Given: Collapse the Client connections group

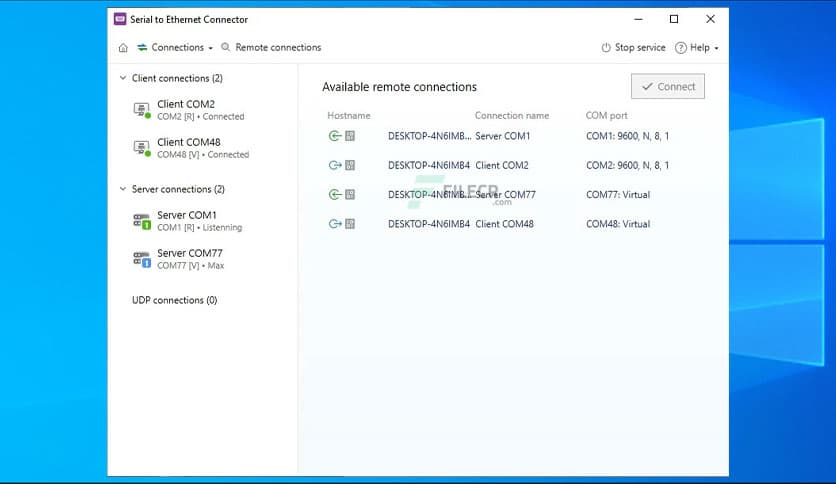Looking at the screenshot, I should tap(123, 78).
